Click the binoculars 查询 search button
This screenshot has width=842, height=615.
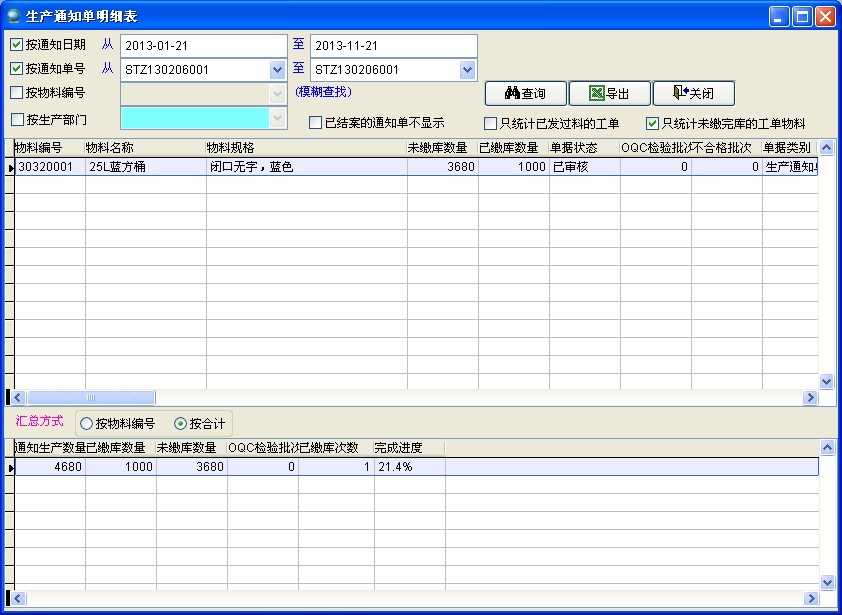coord(525,93)
